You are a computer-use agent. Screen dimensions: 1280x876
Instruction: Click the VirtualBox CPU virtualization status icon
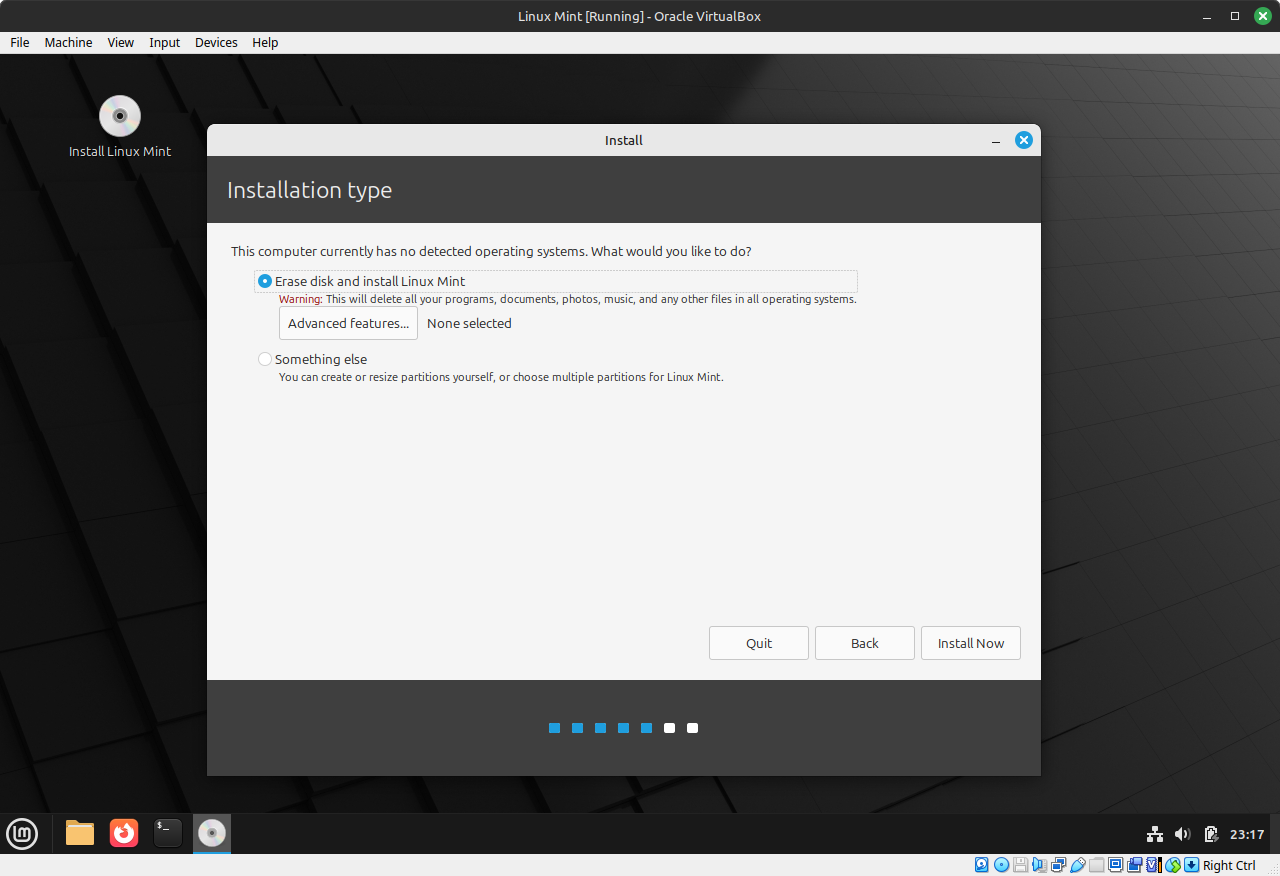[1154, 865]
